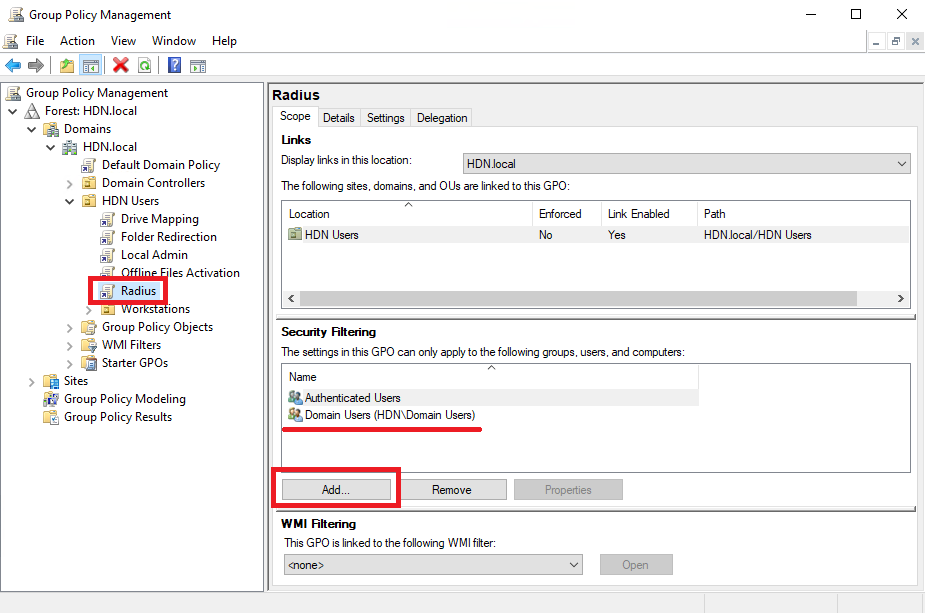Viewport: 925px width, 613px height.
Task: Click the console icon beside File menu
Action: click(11, 41)
